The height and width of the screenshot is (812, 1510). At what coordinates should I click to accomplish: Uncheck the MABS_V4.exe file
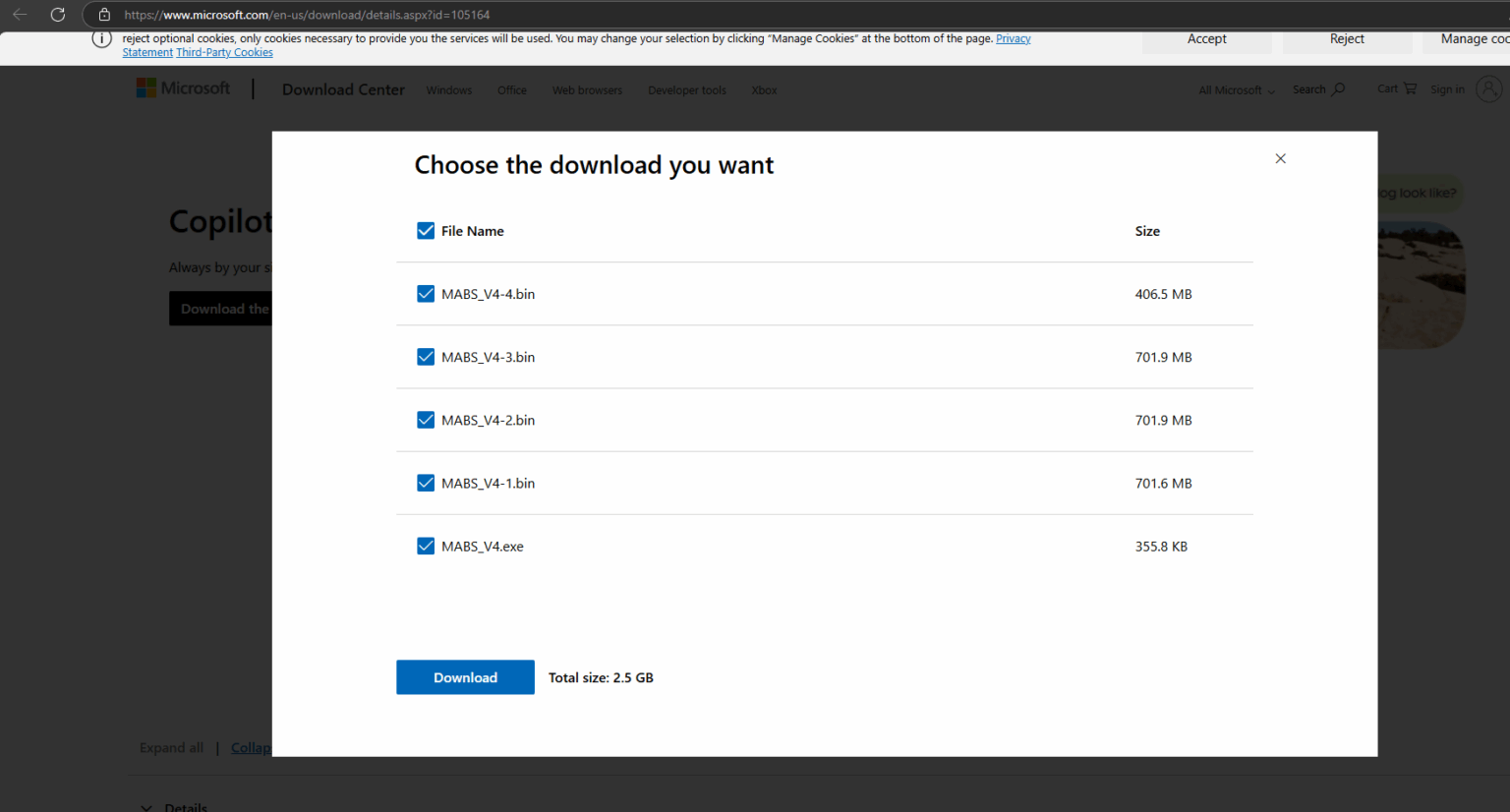[426, 546]
